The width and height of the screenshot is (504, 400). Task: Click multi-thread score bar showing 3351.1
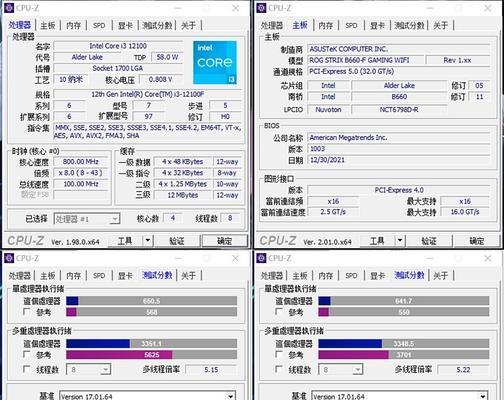(152, 344)
